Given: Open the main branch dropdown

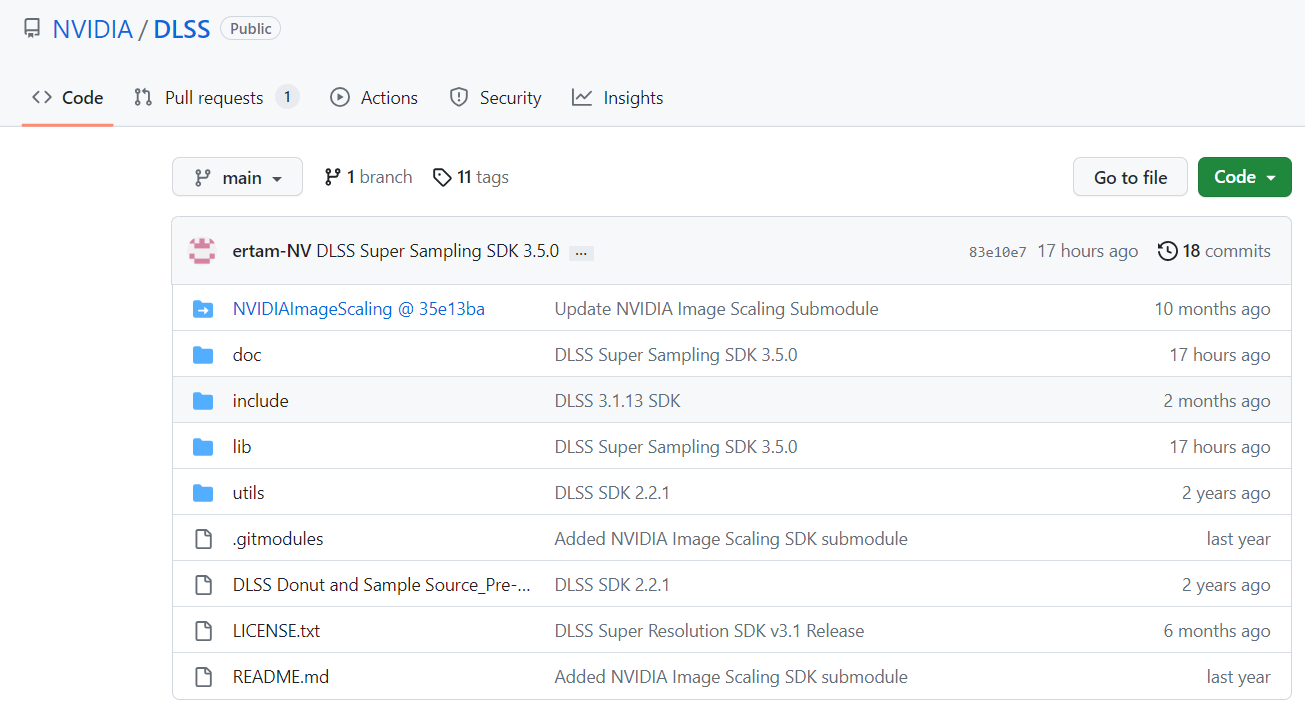Looking at the screenshot, I should pos(237,177).
